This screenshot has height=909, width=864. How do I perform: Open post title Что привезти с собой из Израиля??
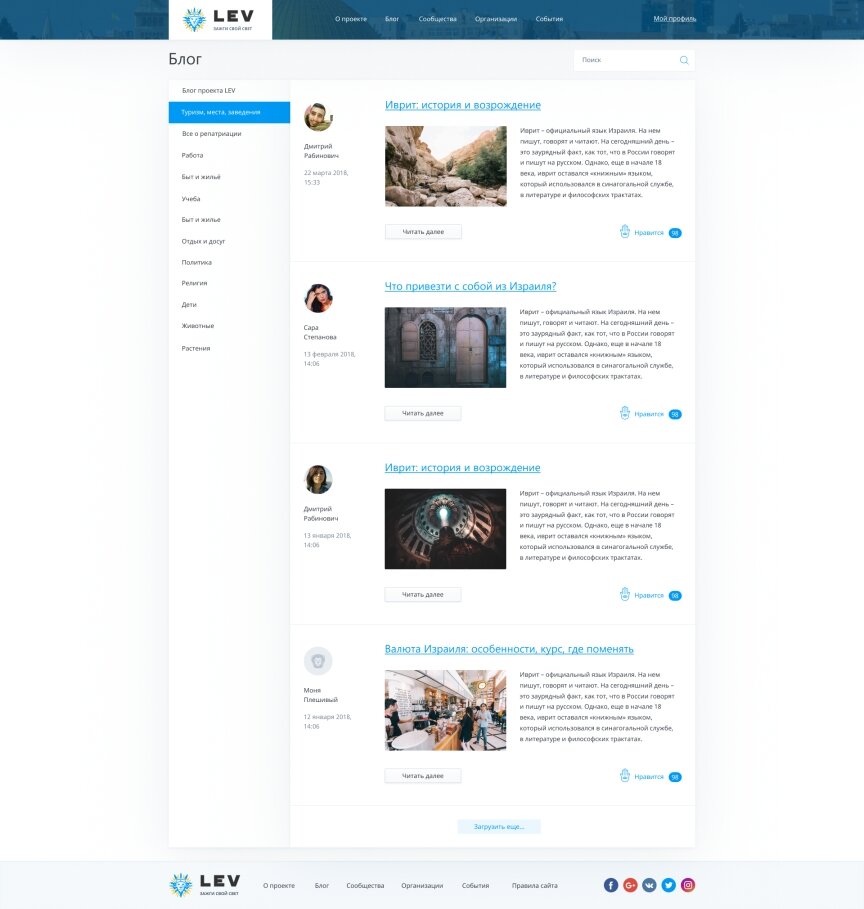click(x=470, y=286)
